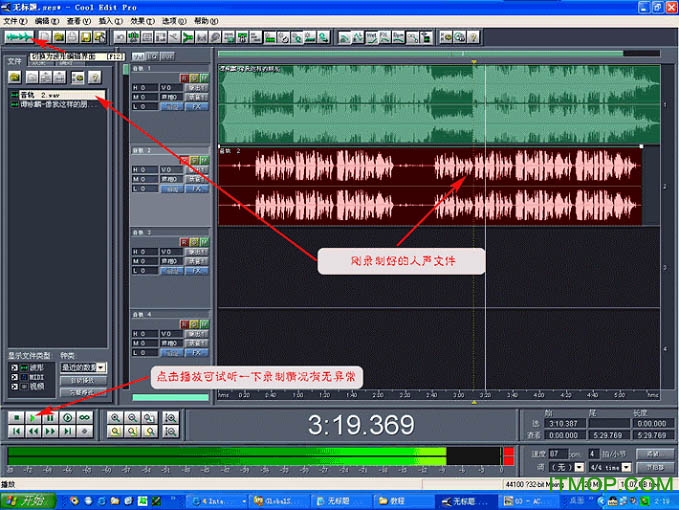Mute track 4 with its M button
Image resolution: width=679 pixels, height=510 pixels.
(203, 326)
